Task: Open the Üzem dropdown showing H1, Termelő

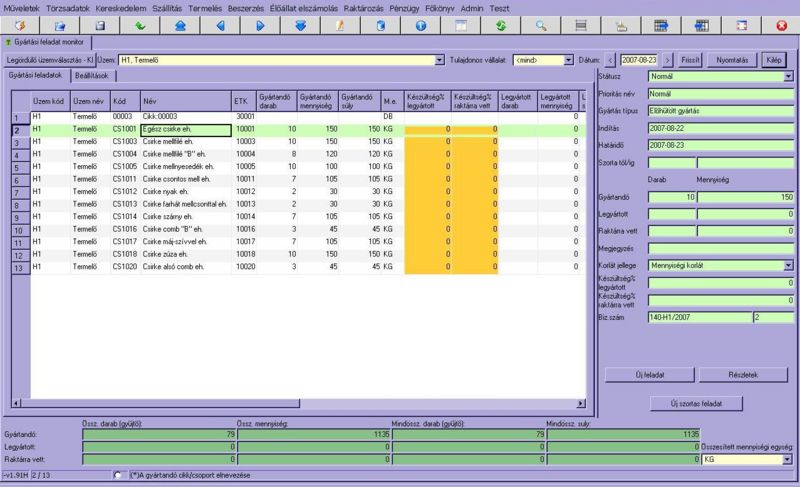Action: (440, 60)
